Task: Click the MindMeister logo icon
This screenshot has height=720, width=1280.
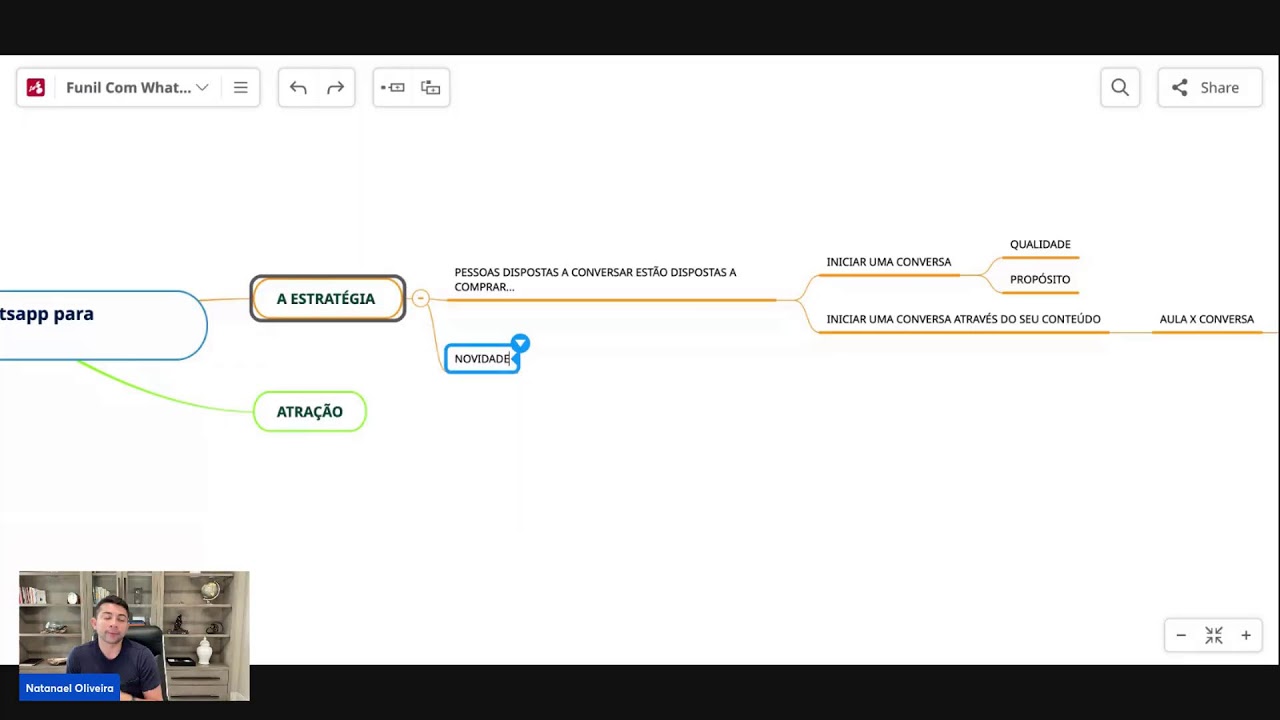Action: coord(36,88)
